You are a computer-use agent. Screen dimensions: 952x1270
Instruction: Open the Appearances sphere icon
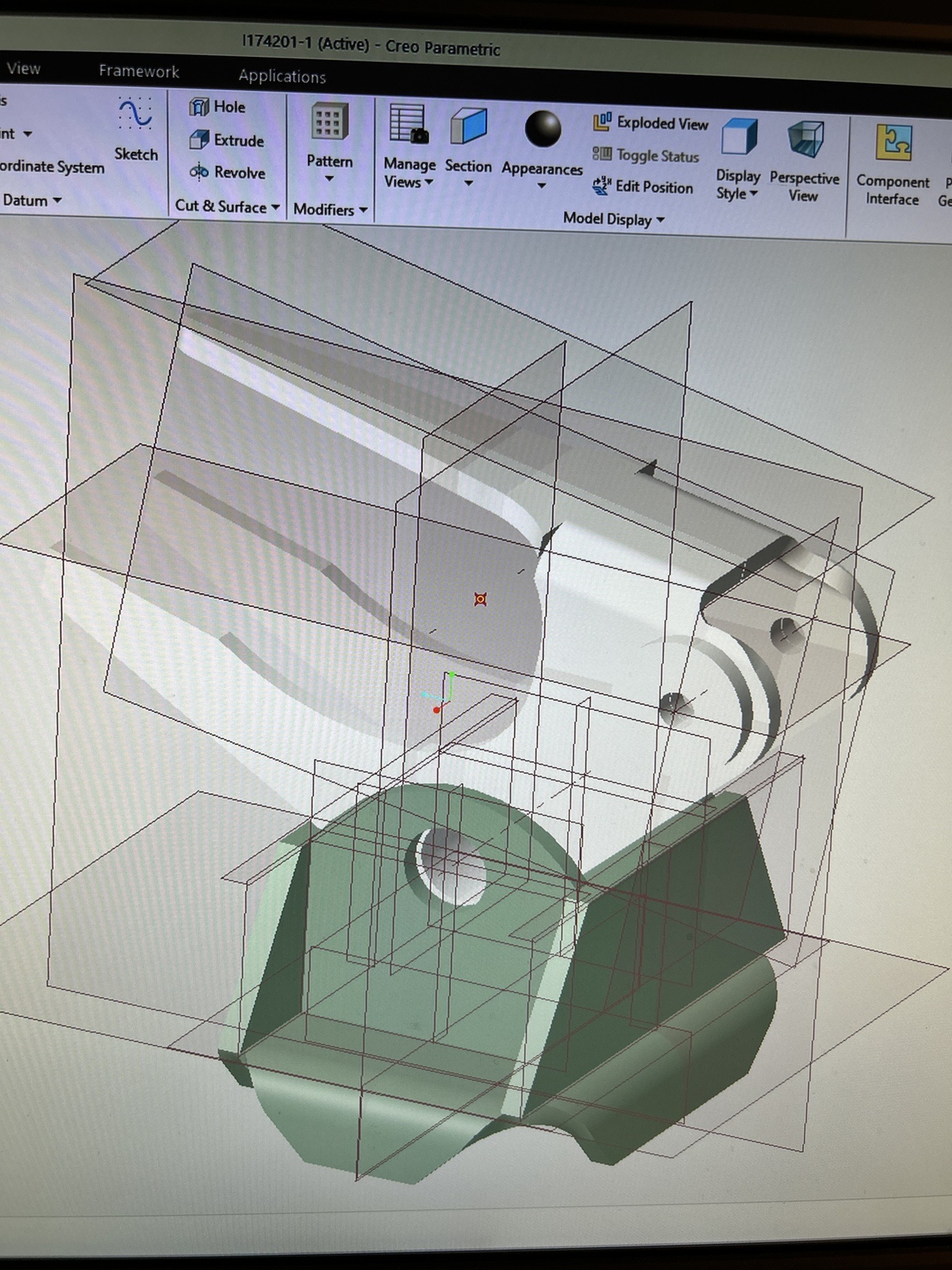tap(542, 130)
